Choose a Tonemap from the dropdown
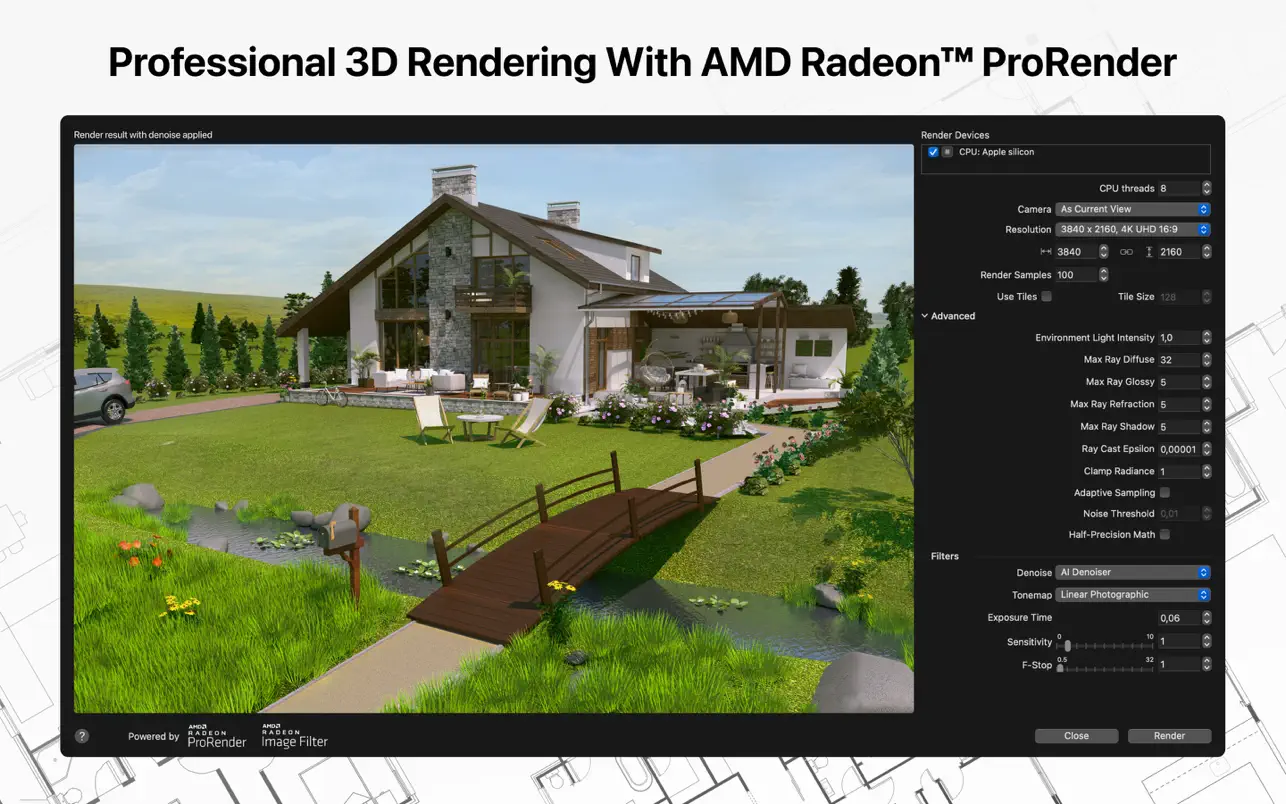Viewport: 1286px width, 804px height. pyautogui.click(x=1133, y=595)
